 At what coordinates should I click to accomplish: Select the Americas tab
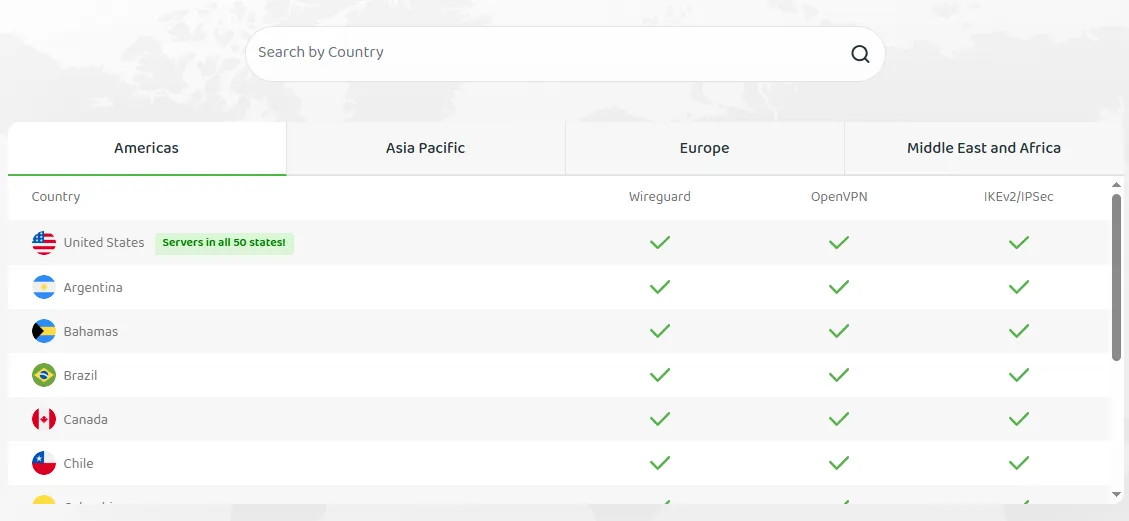[x=147, y=148]
